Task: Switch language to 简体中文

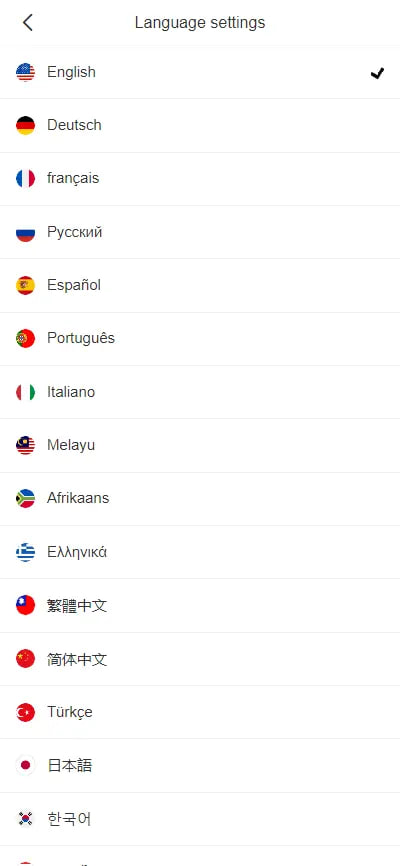Action: 200,659
